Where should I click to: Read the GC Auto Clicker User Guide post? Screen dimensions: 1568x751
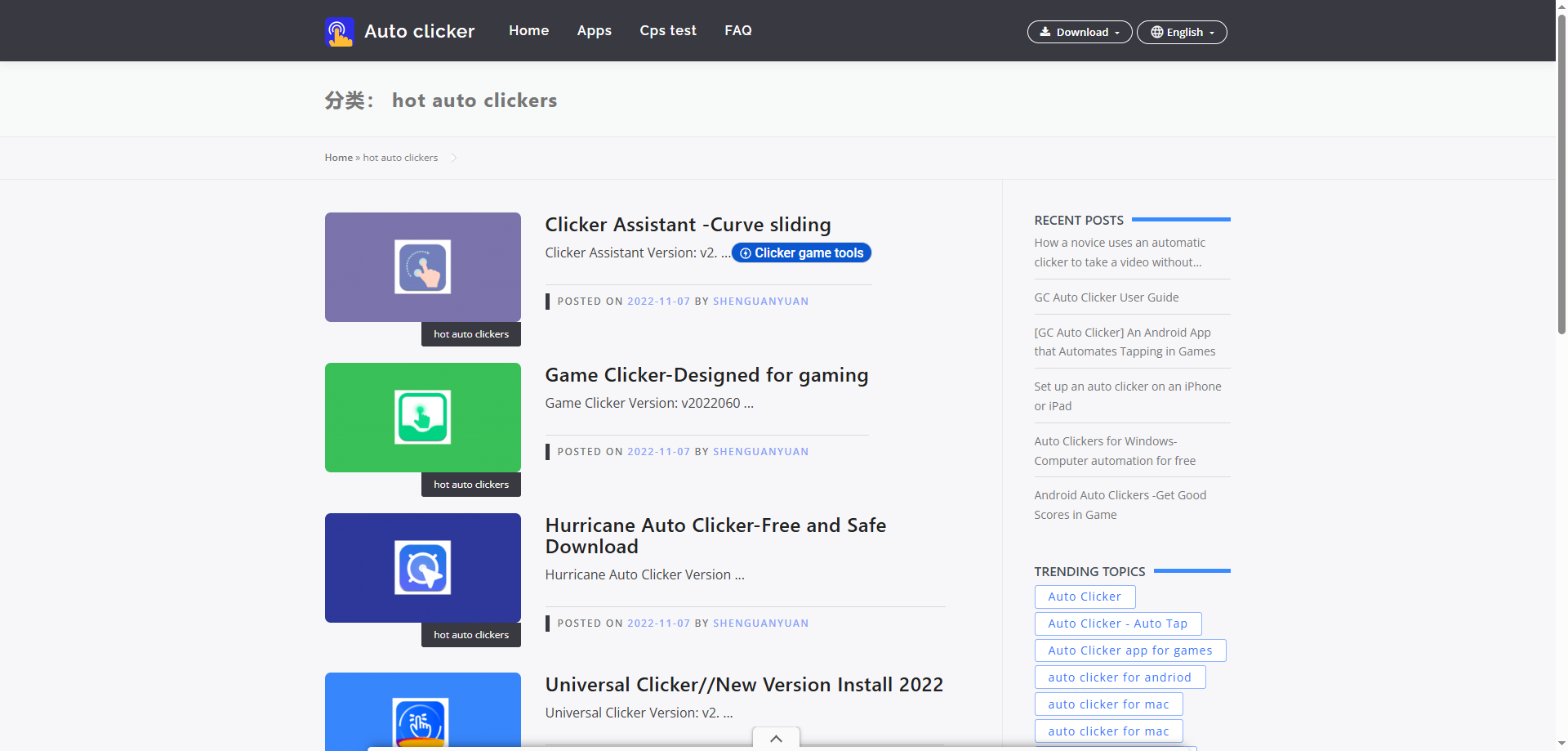(1106, 297)
